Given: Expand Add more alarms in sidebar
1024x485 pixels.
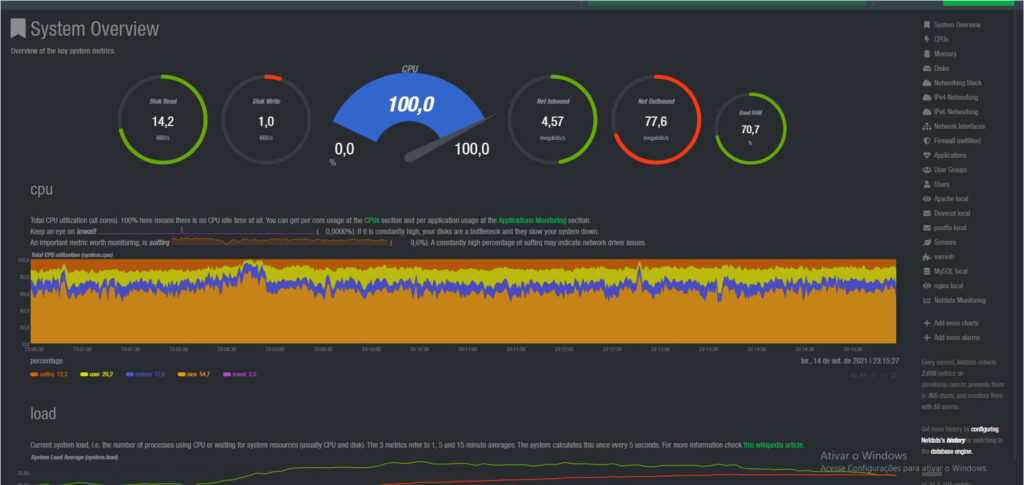Looking at the screenshot, I should pos(957,338).
